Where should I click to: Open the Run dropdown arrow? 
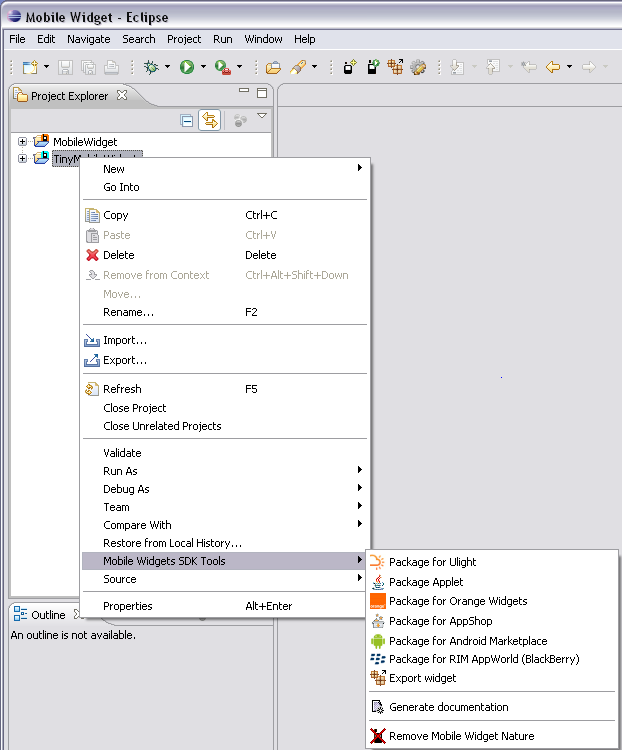[203, 67]
